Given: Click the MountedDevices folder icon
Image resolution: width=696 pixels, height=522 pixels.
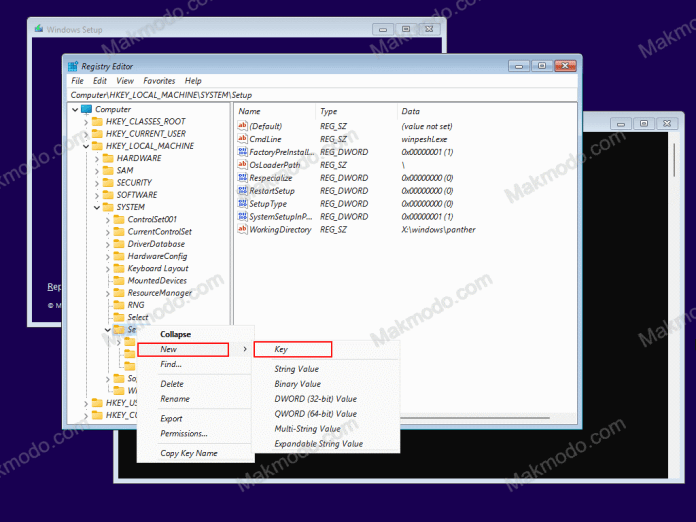Looking at the screenshot, I should click(x=119, y=281).
